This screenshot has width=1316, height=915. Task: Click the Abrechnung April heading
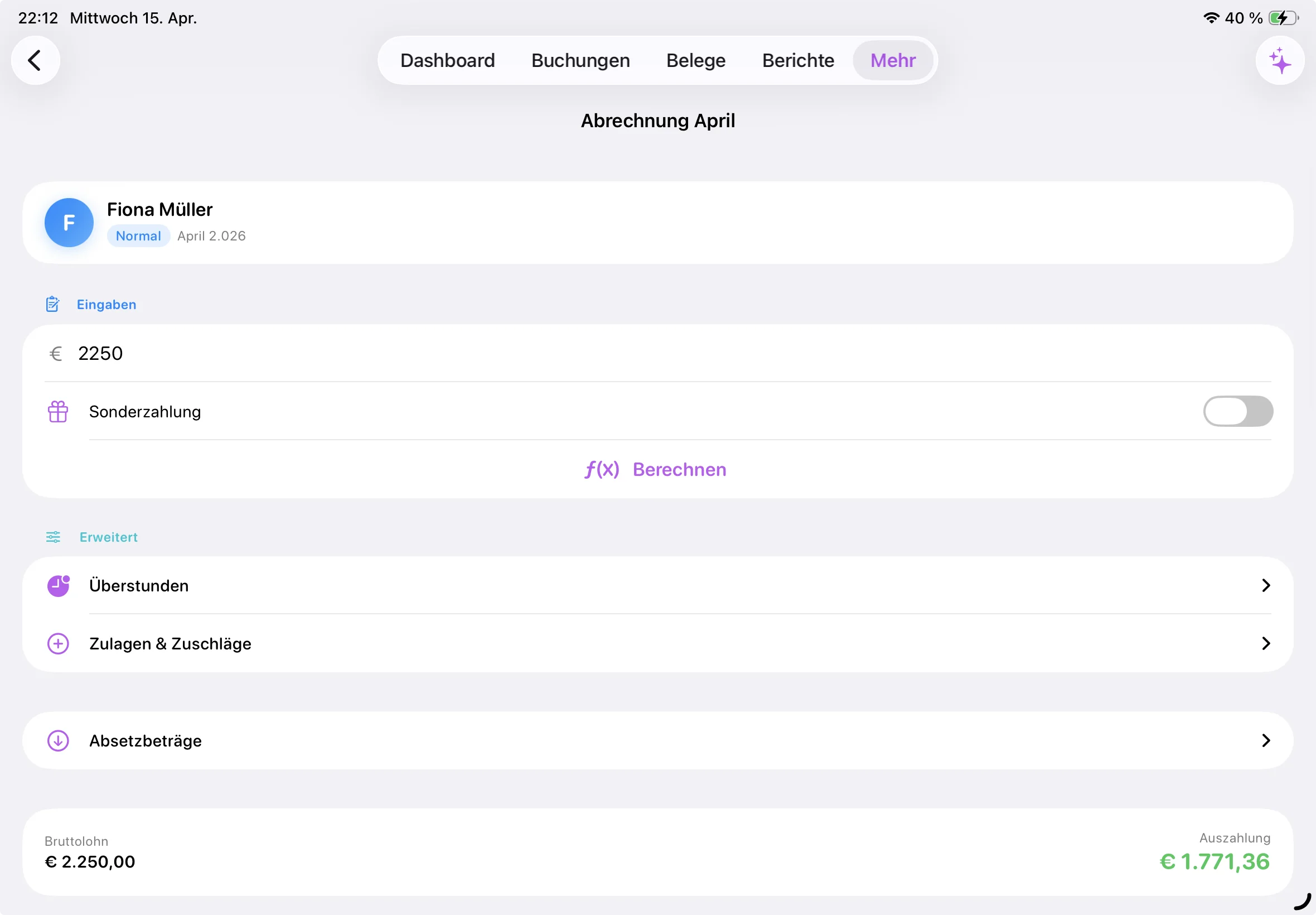657,121
